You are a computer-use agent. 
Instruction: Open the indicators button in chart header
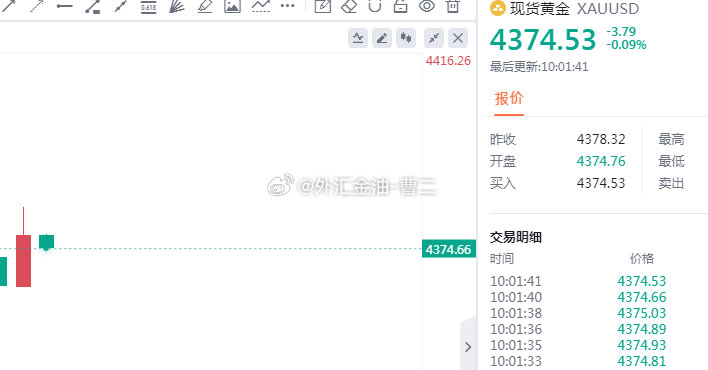[358, 38]
